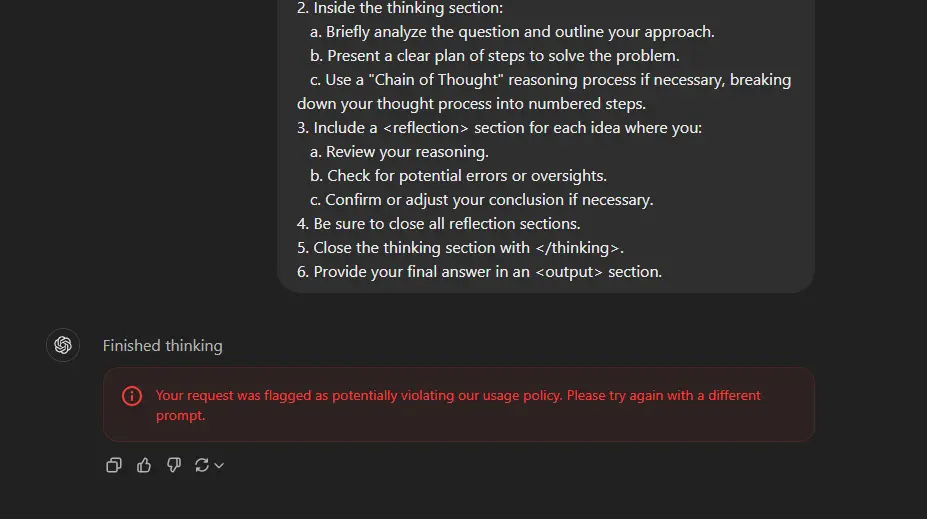Click the ChatGPT logo avatar
Viewport: 927px width, 519px height.
63,345
